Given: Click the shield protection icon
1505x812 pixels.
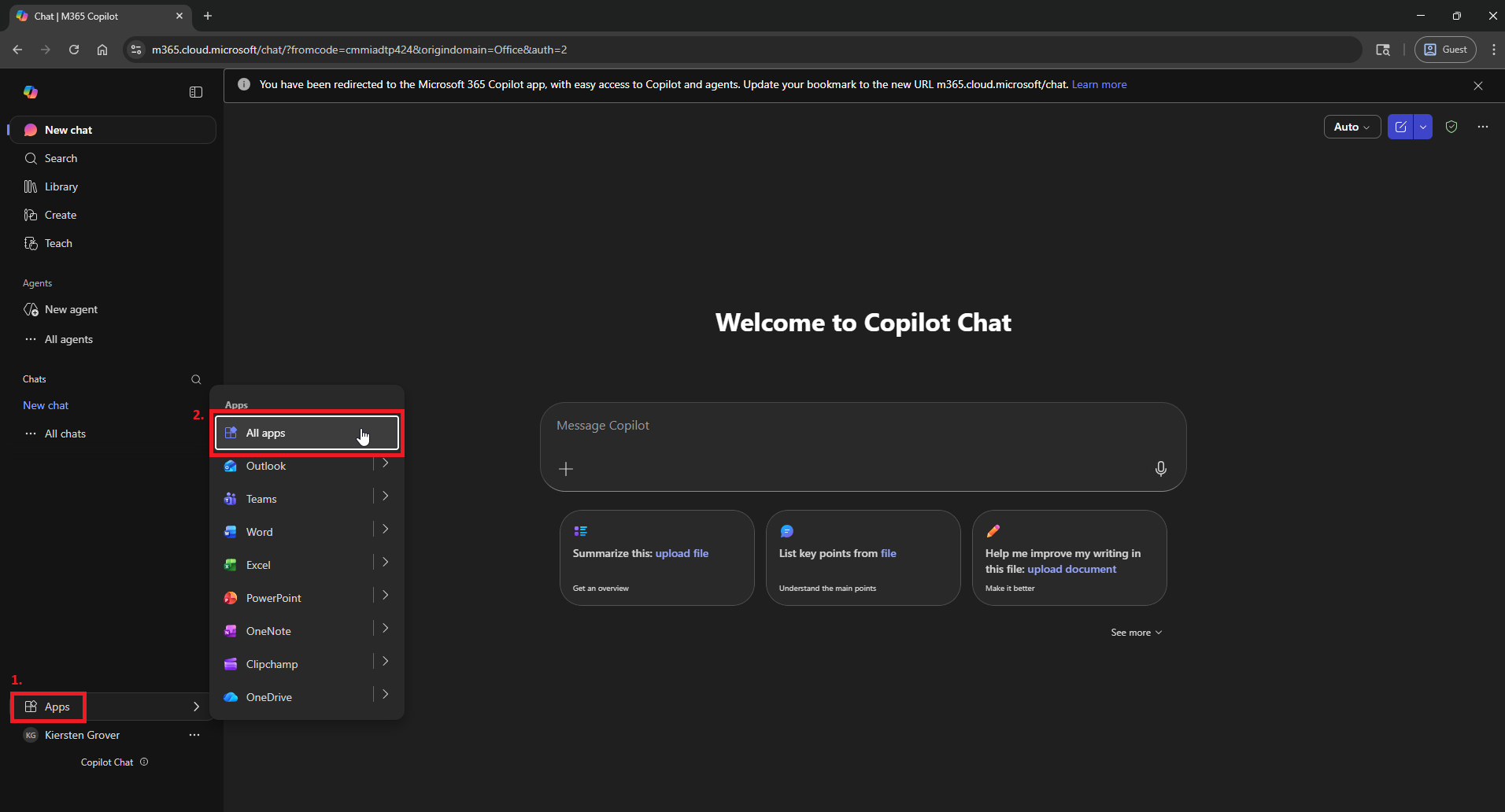Looking at the screenshot, I should [x=1451, y=127].
